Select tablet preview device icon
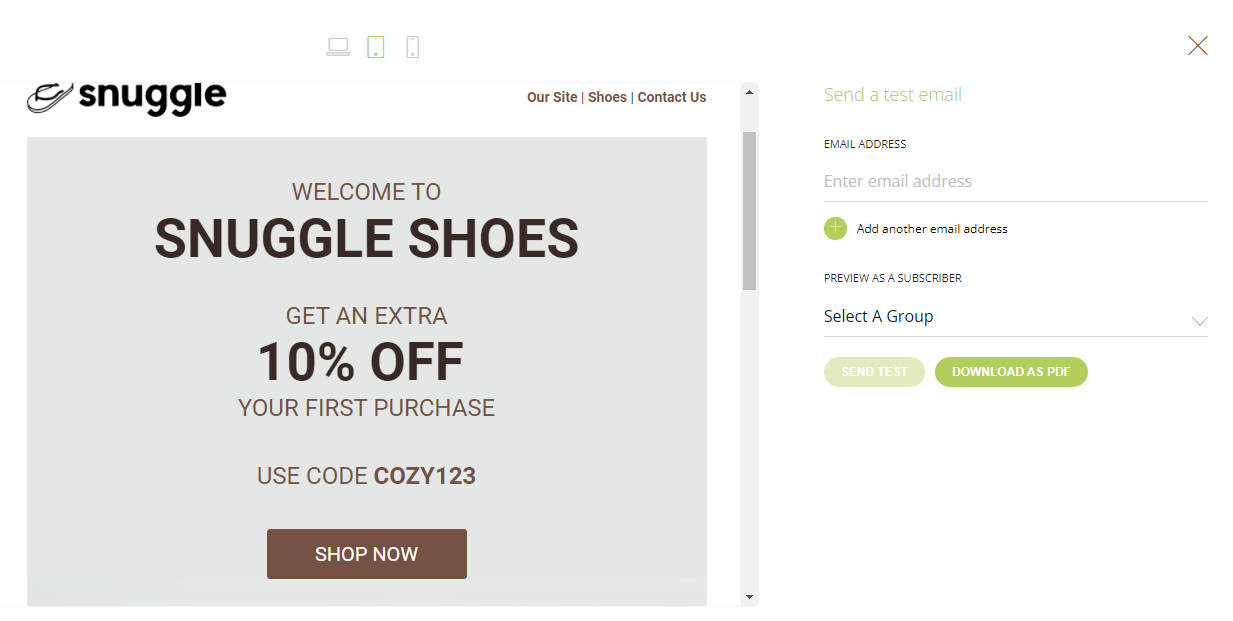 coord(376,46)
